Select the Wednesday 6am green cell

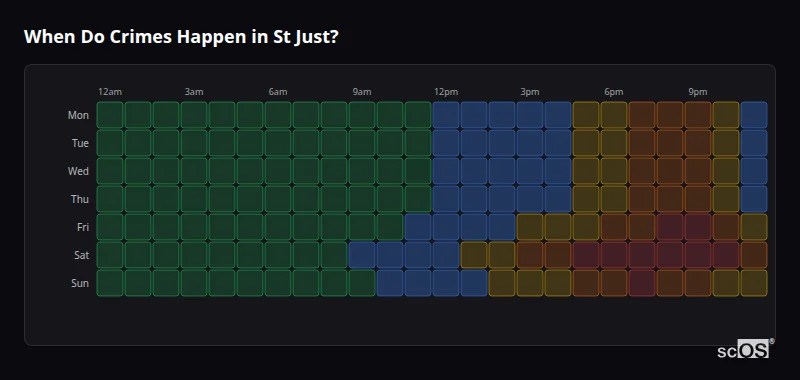click(x=278, y=171)
